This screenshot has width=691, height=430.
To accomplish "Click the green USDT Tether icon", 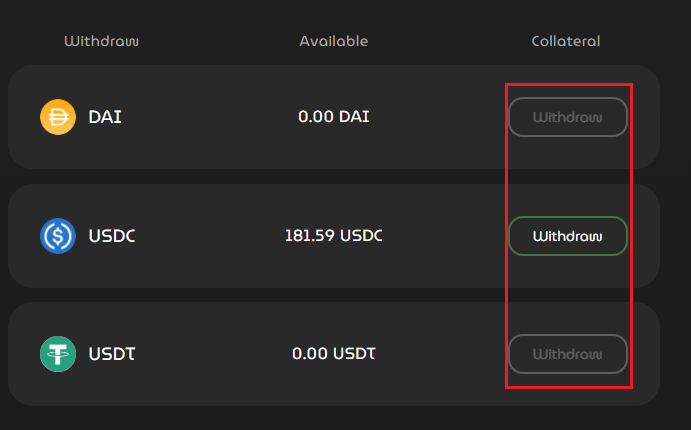I will [58, 354].
